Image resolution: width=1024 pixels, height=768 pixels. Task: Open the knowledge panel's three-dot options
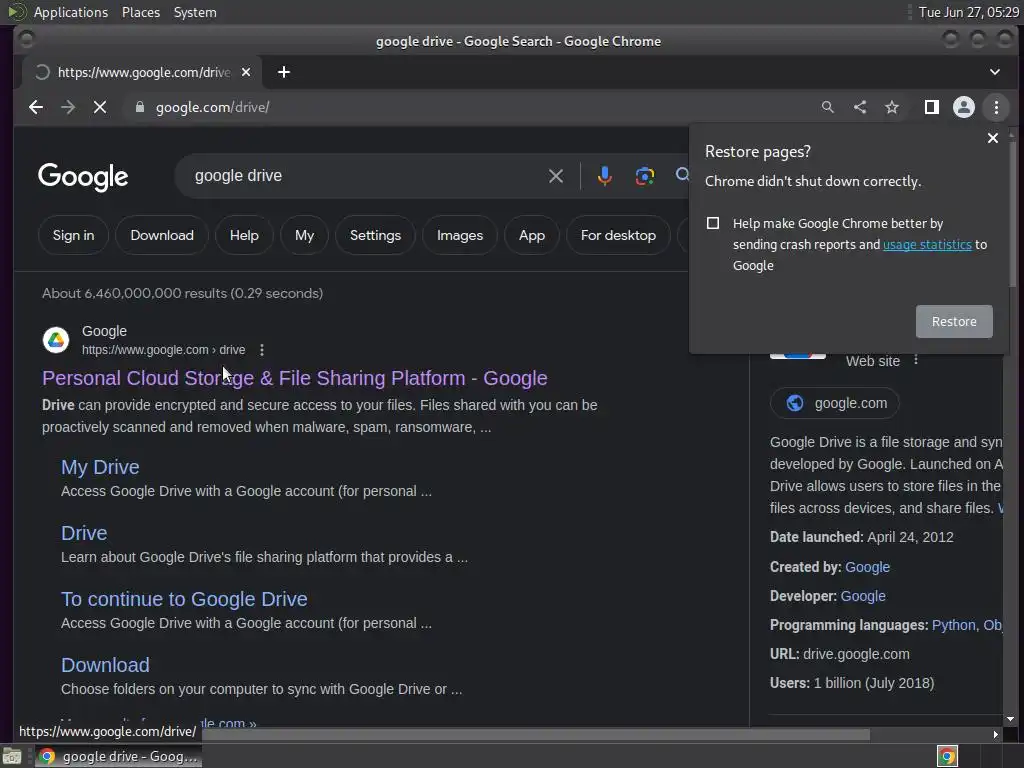pyautogui.click(x=916, y=360)
